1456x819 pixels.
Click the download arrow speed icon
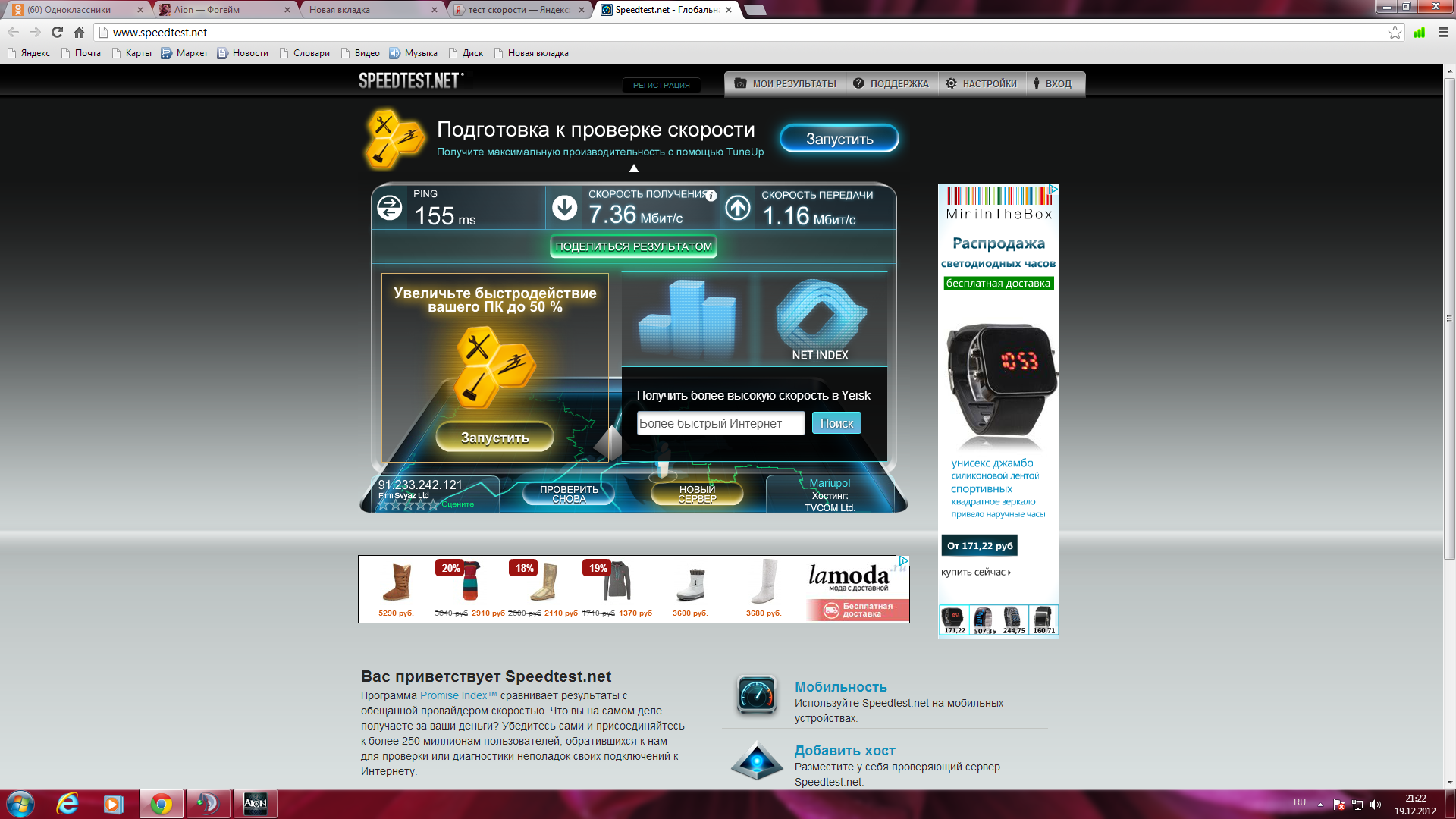564,207
